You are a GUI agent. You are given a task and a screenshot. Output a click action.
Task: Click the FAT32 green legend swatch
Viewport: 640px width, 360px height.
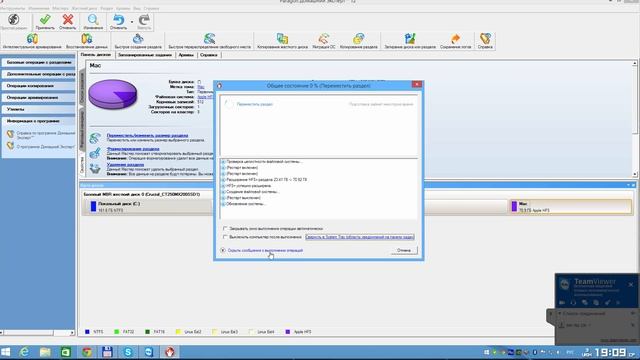pos(116,332)
